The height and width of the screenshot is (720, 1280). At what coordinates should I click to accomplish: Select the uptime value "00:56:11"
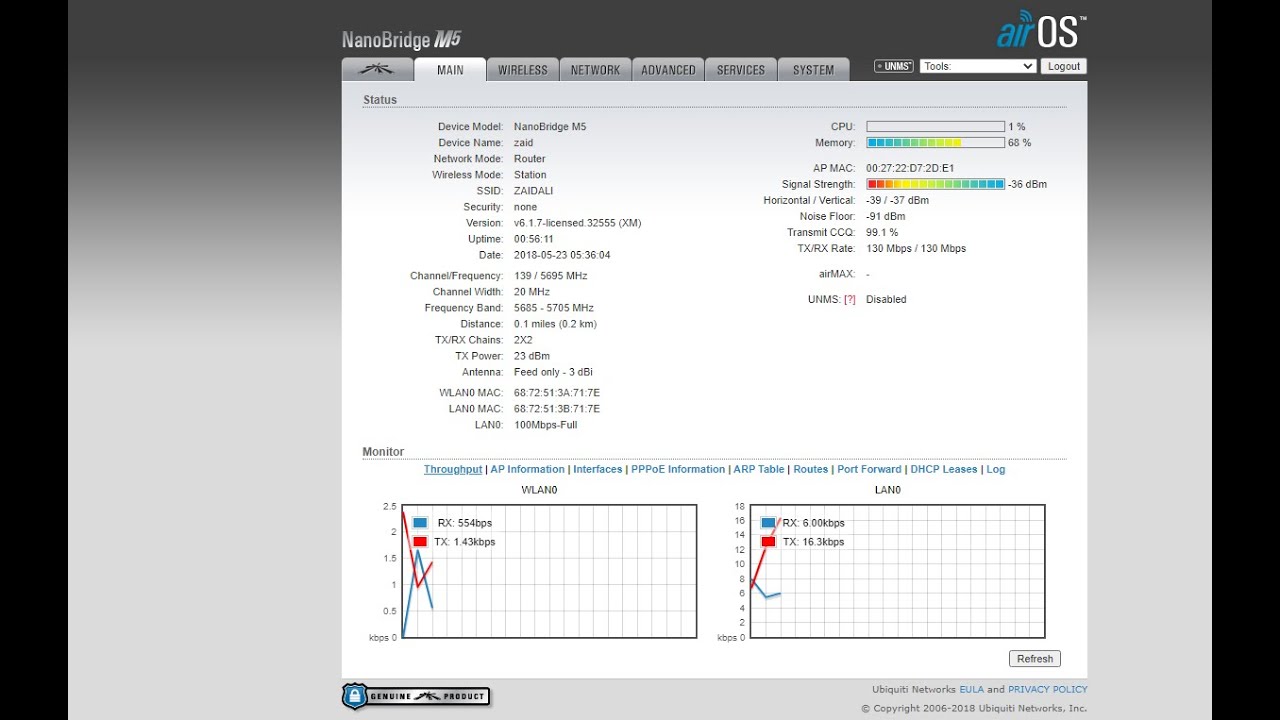tap(534, 239)
